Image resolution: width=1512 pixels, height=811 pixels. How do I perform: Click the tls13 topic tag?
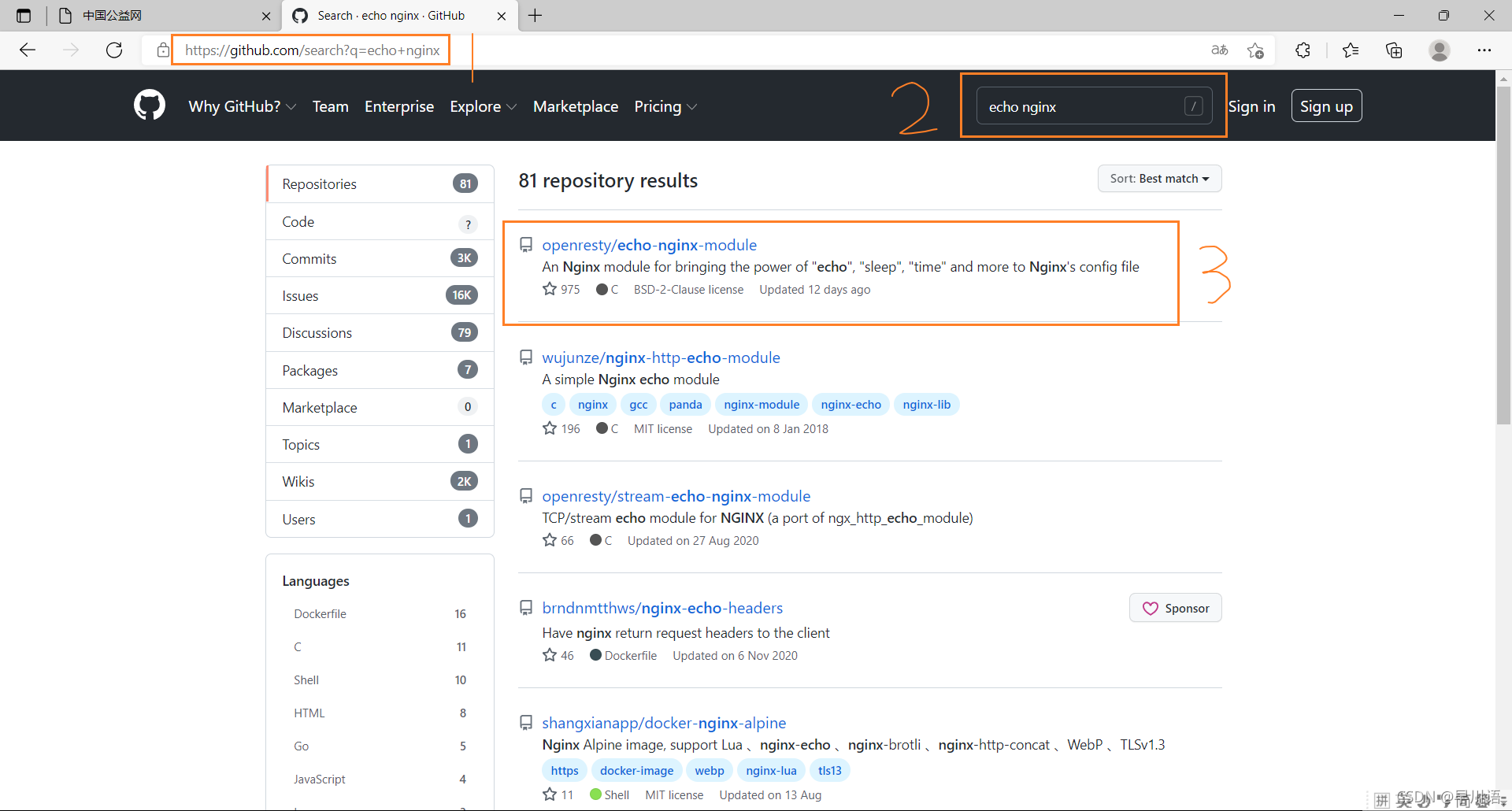(829, 770)
